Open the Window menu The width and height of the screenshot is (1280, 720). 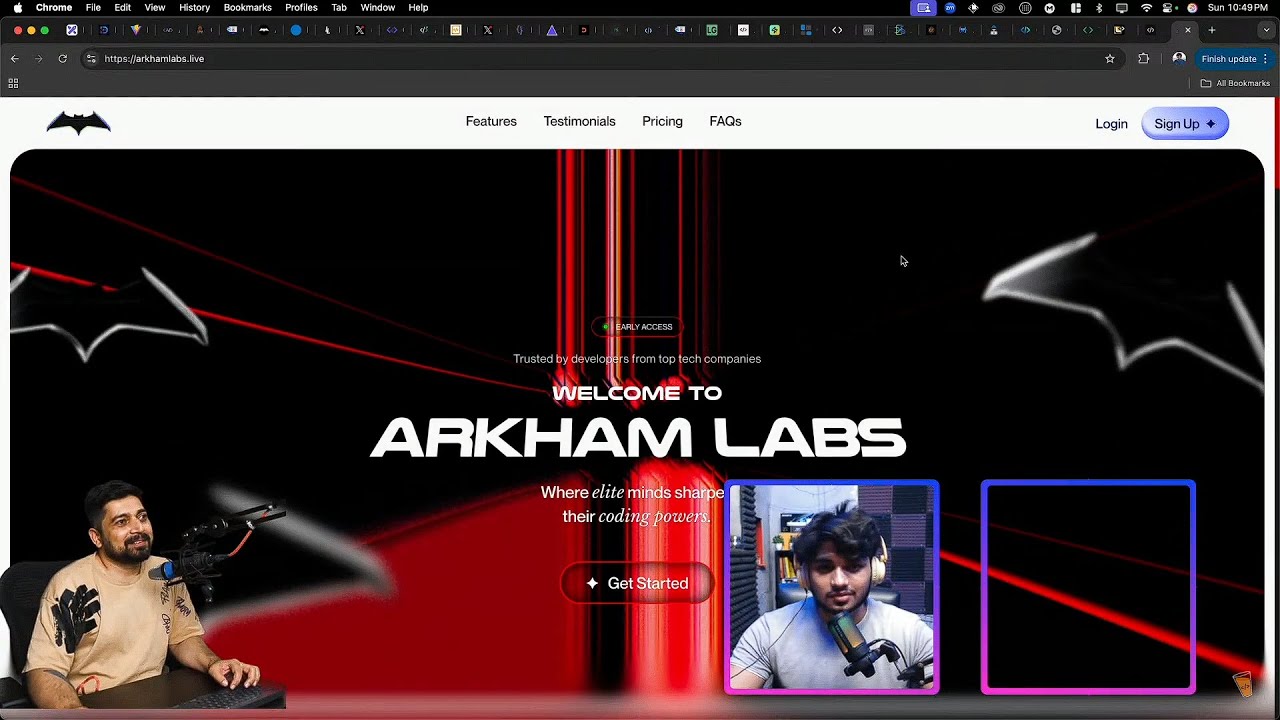(x=377, y=7)
